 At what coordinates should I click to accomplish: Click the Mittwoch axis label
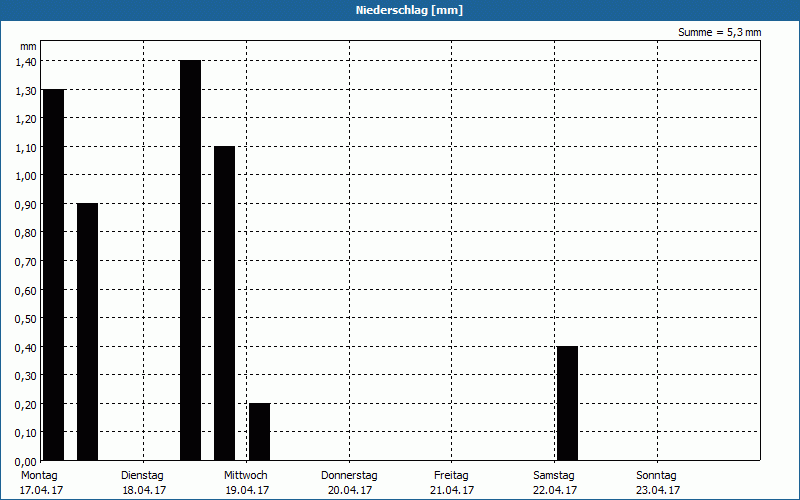click(245, 475)
